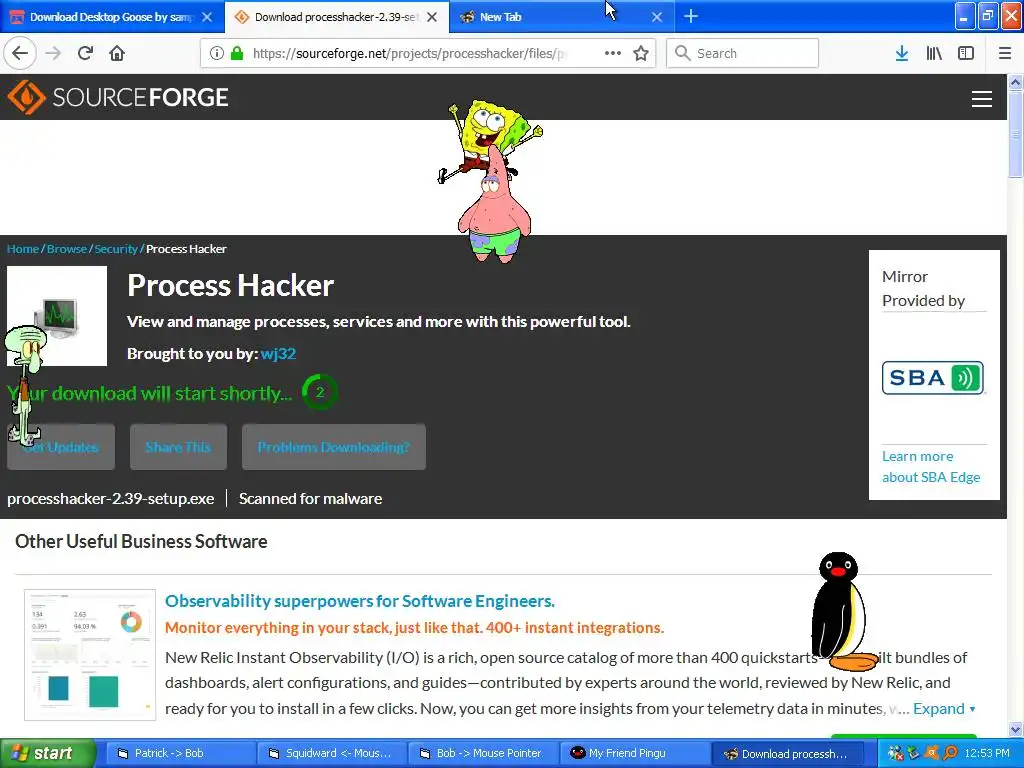This screenshot has width=1024, height=768.
Task: Go back with the browser back arrow
Action: coord(20,53)
